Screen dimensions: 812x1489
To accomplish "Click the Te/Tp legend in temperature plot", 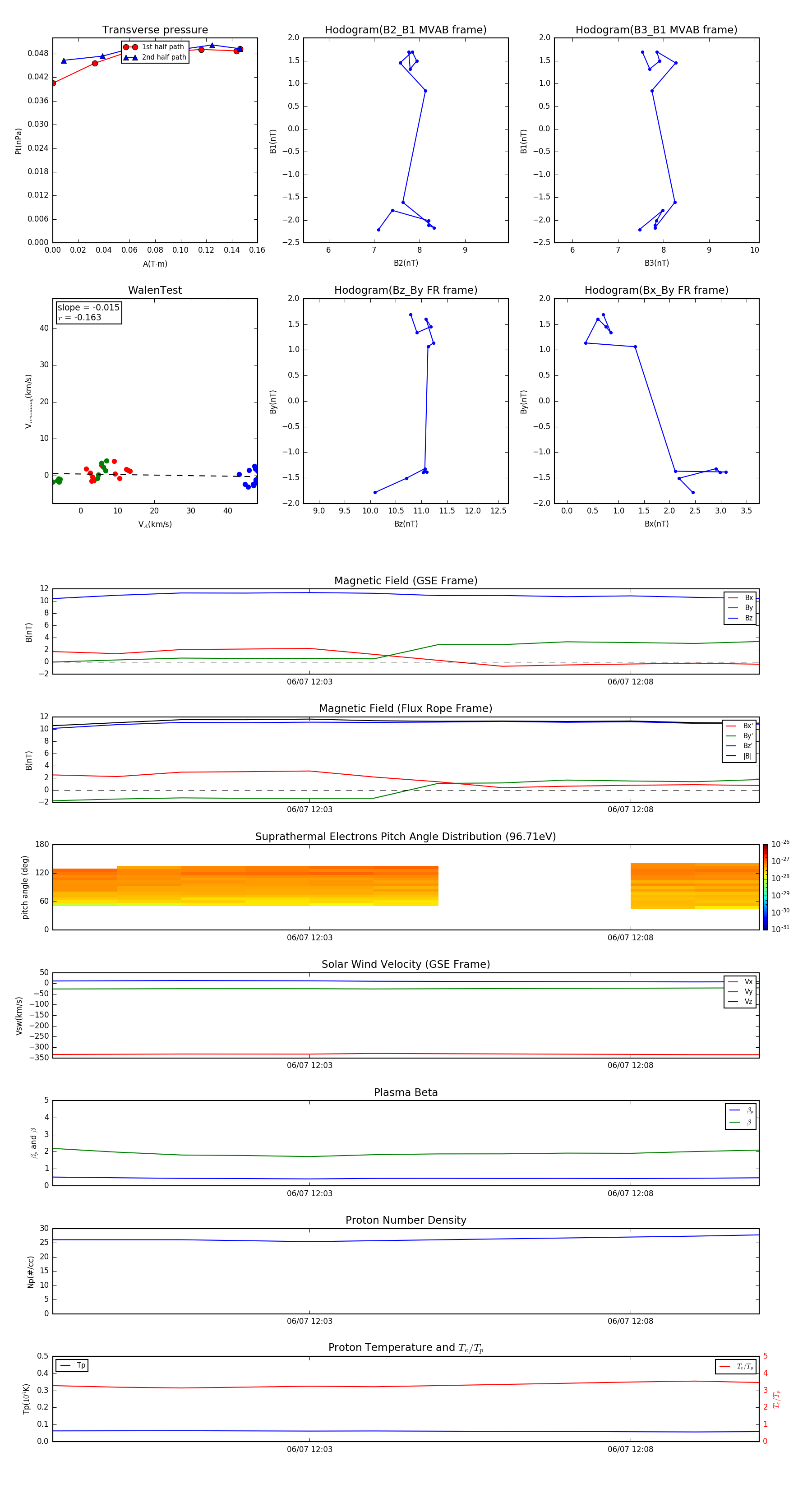I will [x=736, y=1367].
